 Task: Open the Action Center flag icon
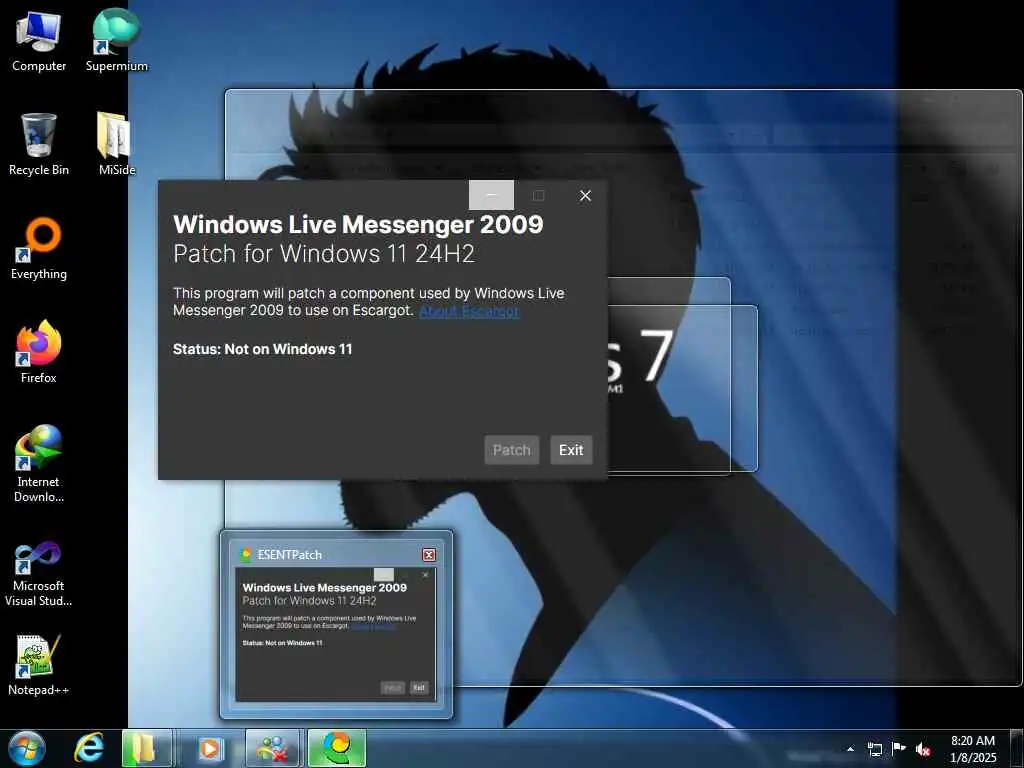coord(899,749)
